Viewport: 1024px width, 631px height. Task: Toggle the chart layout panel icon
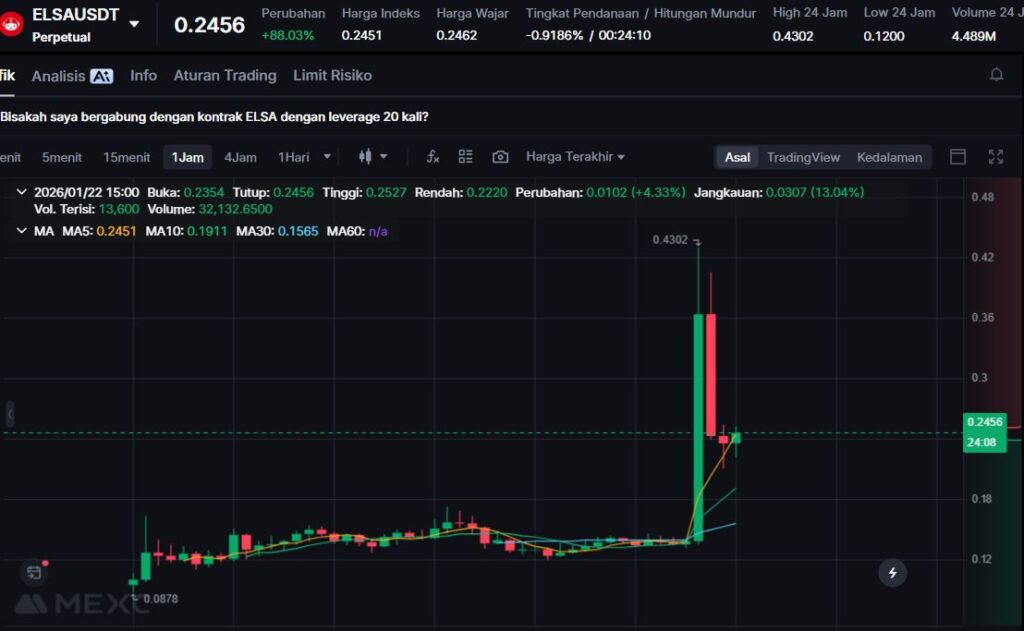[958, 157]
